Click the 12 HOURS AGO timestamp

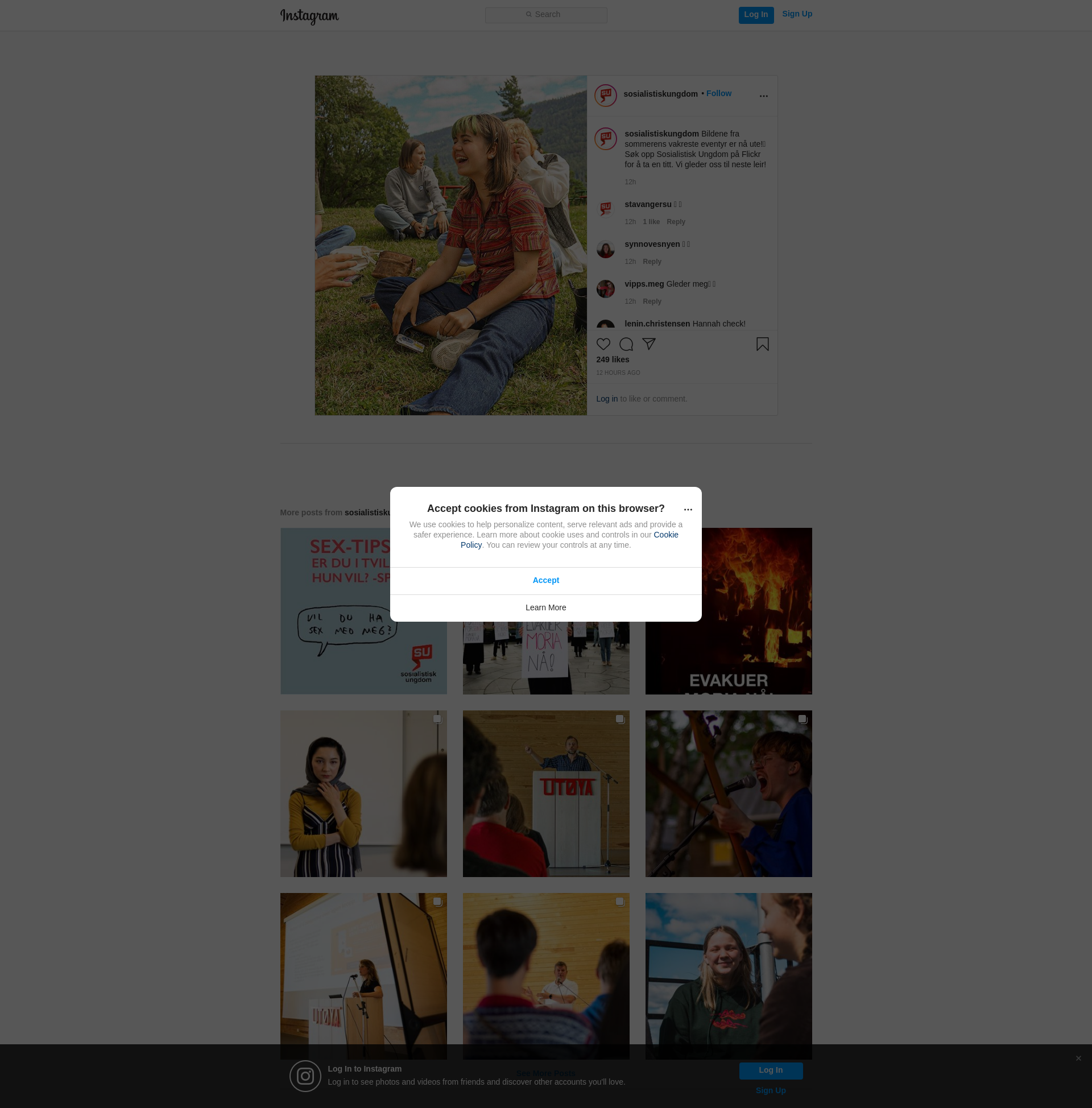click(x=618, y=373)
